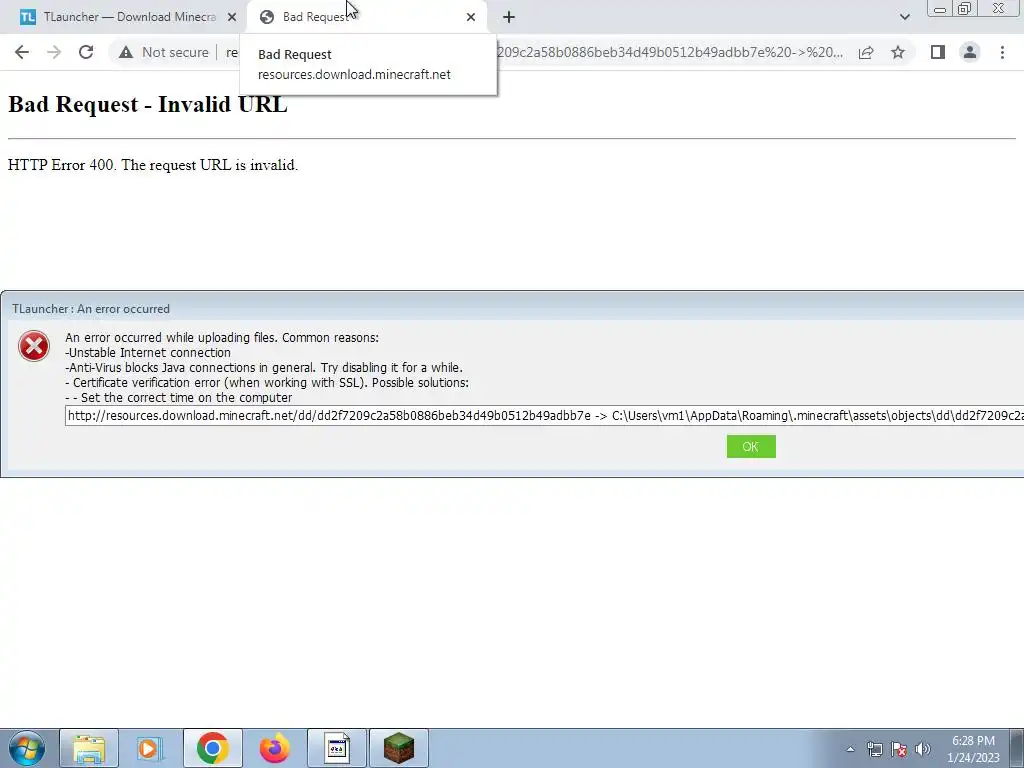Viewport: 1024px width, 768px height.
Task: Click the HTTP Error 400 message text
Action: pyautogui.click(x=153, y=165)
